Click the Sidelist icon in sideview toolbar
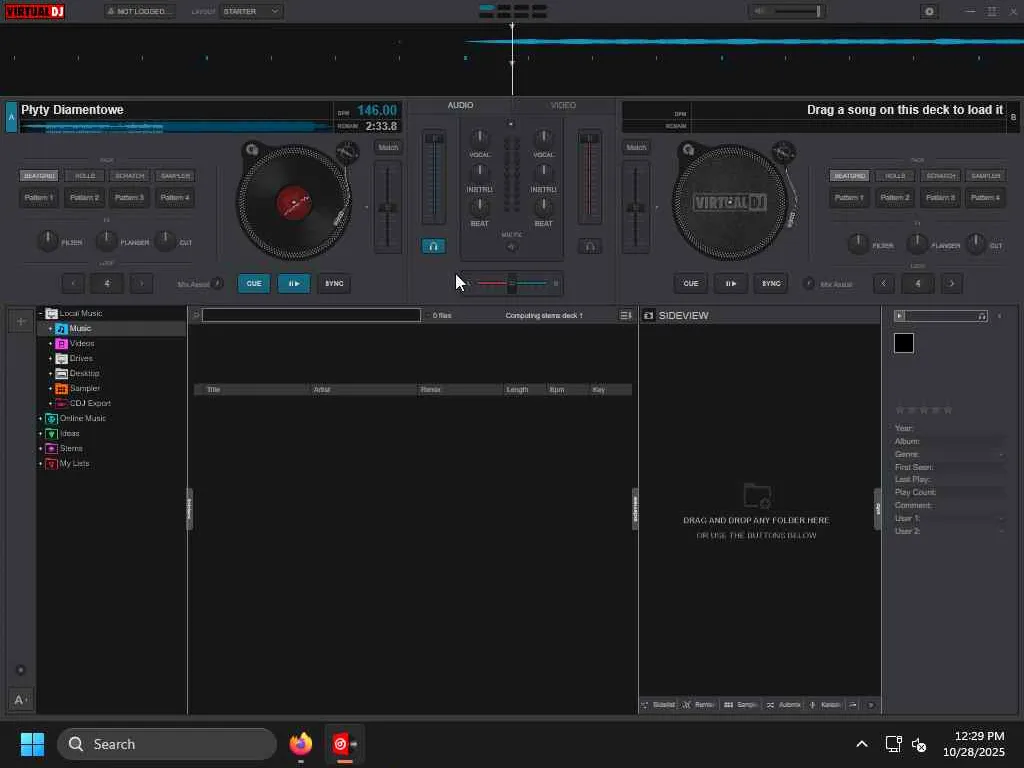The width and height of the screenshot is (1024, 768). 645,705
